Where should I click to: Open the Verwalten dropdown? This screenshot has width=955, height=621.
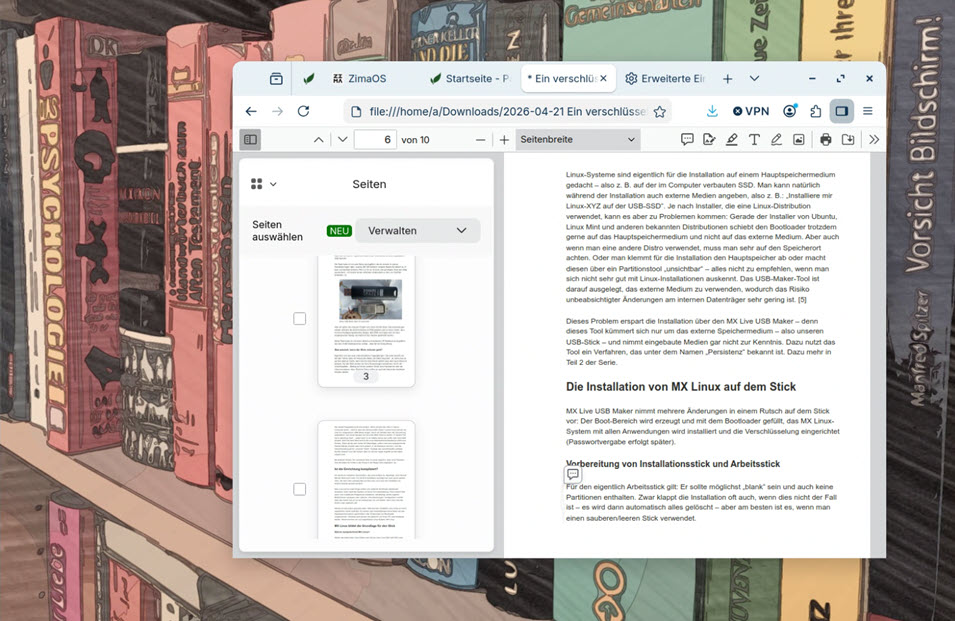tap(417, 230)
